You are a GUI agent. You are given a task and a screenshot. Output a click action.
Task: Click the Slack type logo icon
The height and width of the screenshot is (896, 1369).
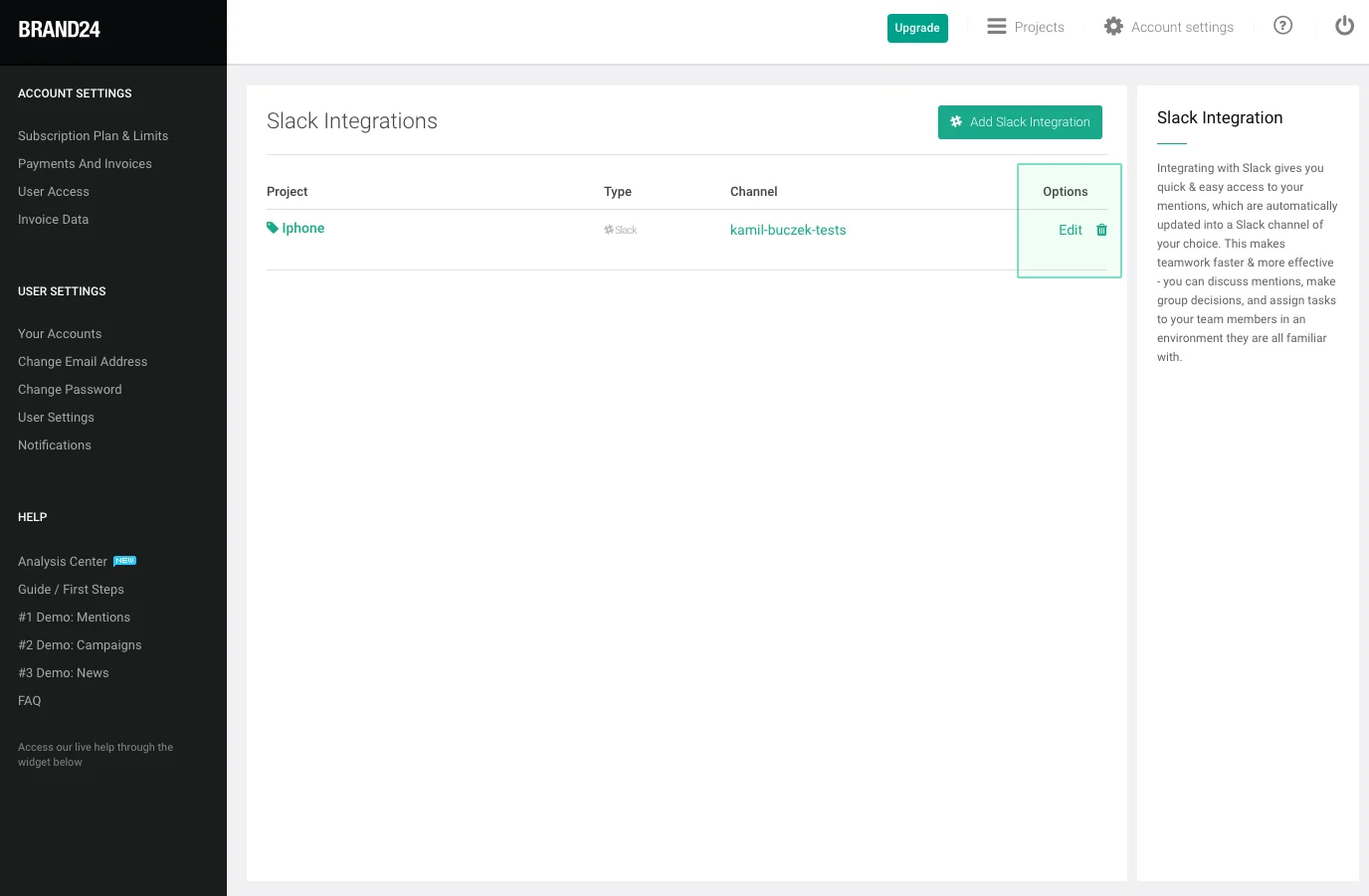click(x=620, y=230)
